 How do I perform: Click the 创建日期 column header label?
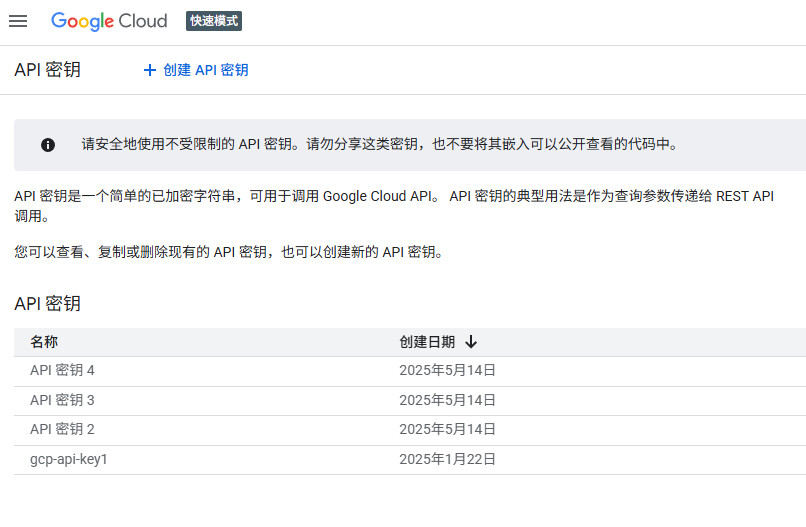point(427,342)
